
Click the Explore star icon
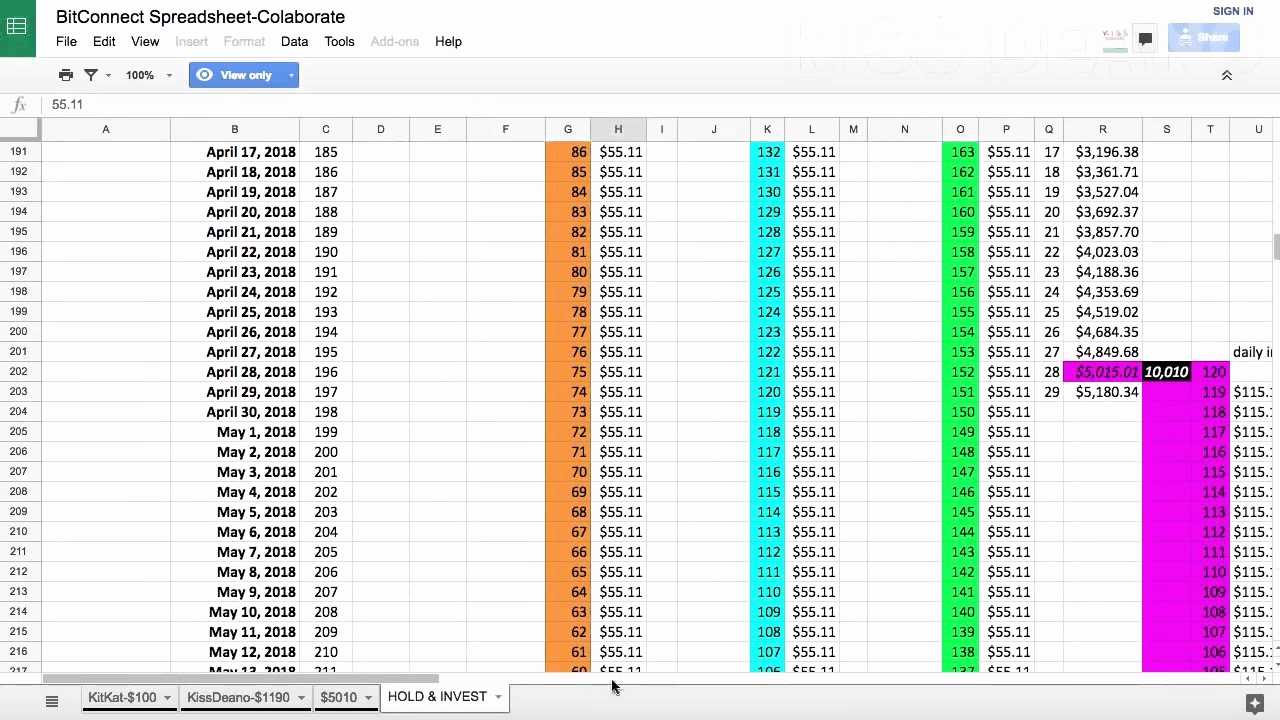[1255, 703]
